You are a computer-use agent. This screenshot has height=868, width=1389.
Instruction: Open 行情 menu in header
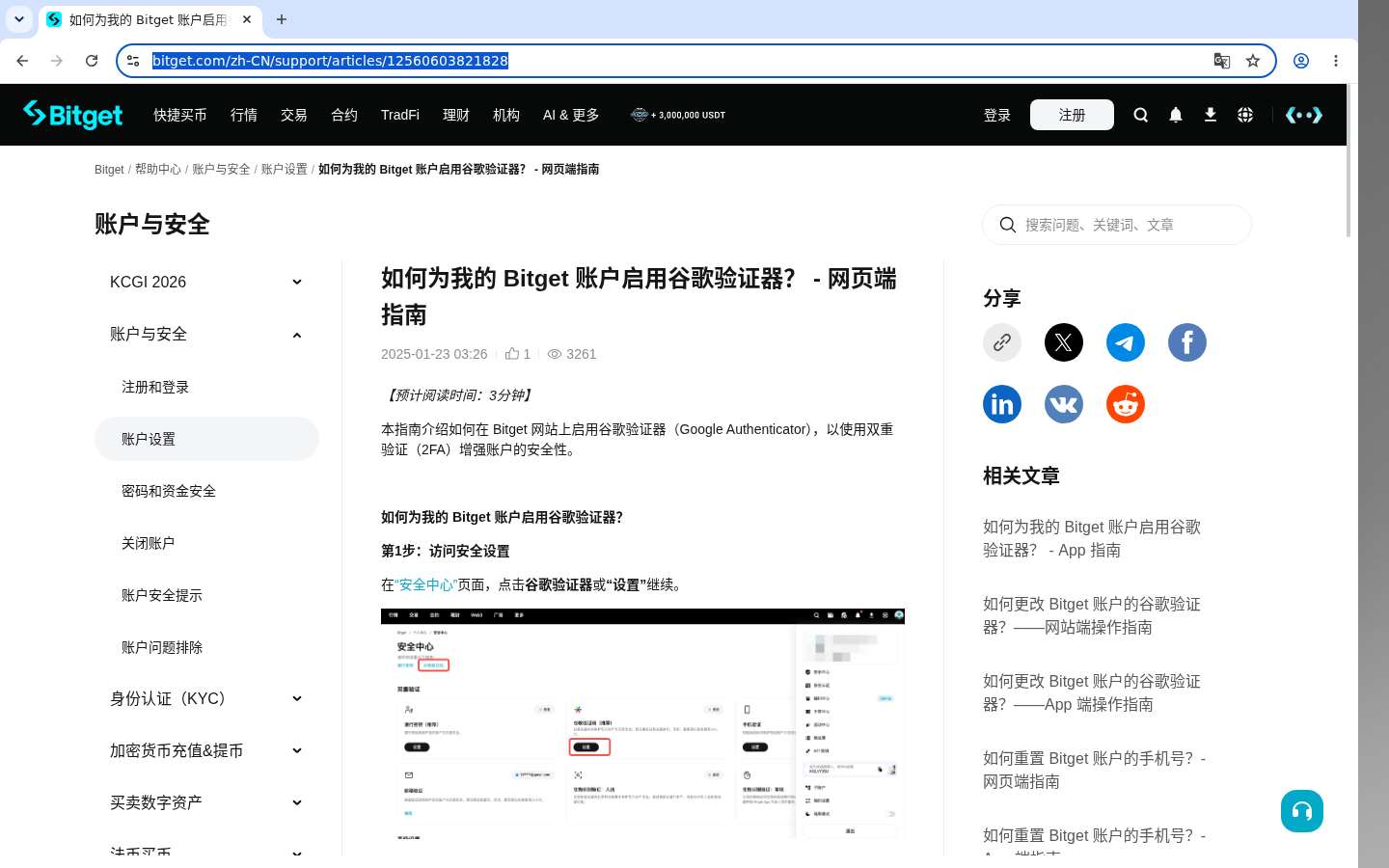244,115
